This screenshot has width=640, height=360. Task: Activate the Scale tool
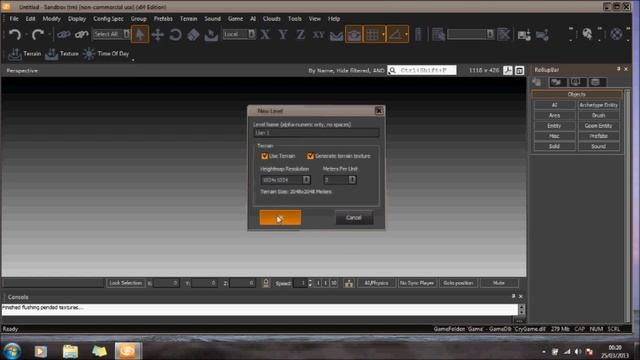[193, 35]
